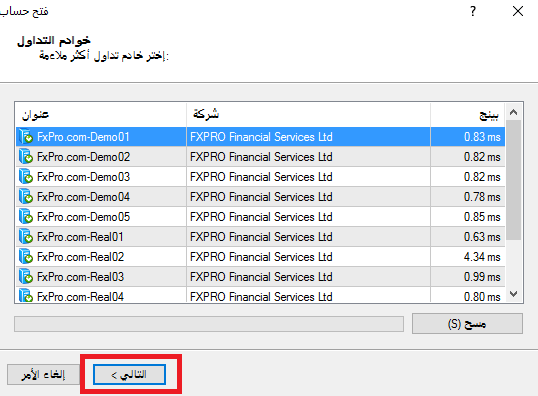This screenshot has height=396, width=538.
Task: Click the server list scrollbar thumb
Action: point(514,180)
